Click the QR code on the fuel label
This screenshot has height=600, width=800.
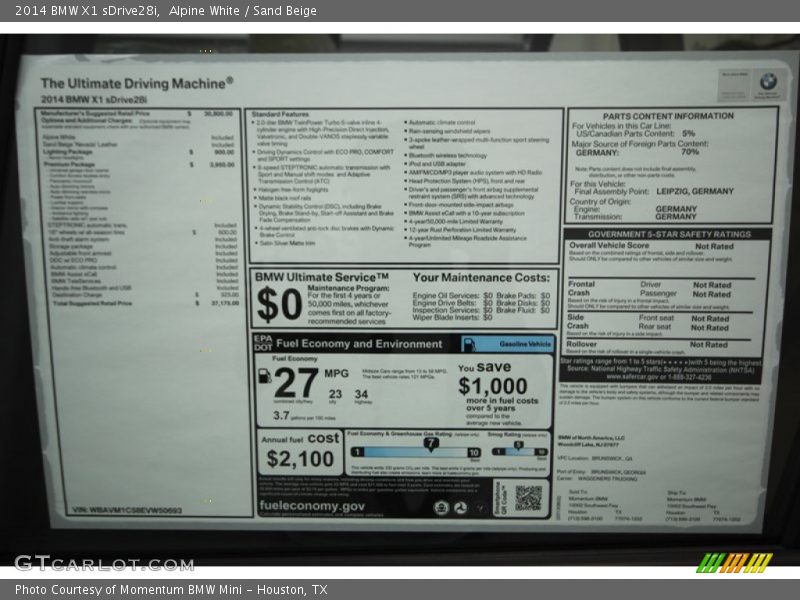(x=529, y=497)
